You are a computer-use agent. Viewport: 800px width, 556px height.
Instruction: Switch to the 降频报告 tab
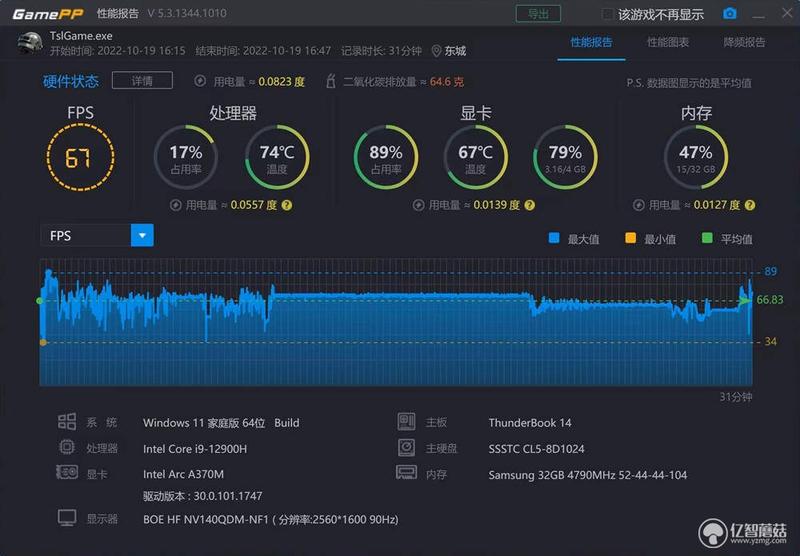coord(744,42)
